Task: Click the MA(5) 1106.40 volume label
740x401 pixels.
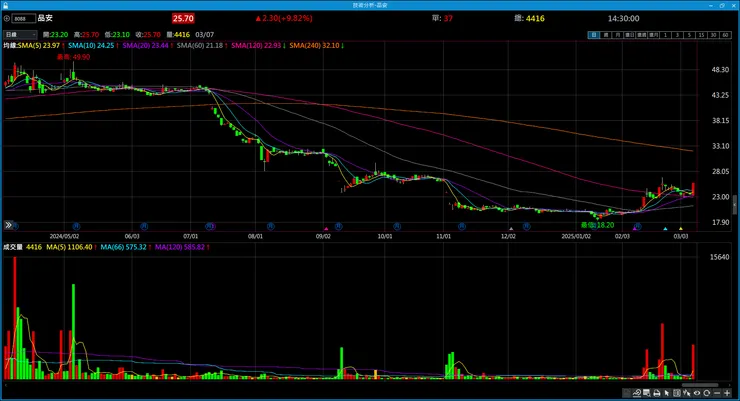Action: (x=69, y=247)
